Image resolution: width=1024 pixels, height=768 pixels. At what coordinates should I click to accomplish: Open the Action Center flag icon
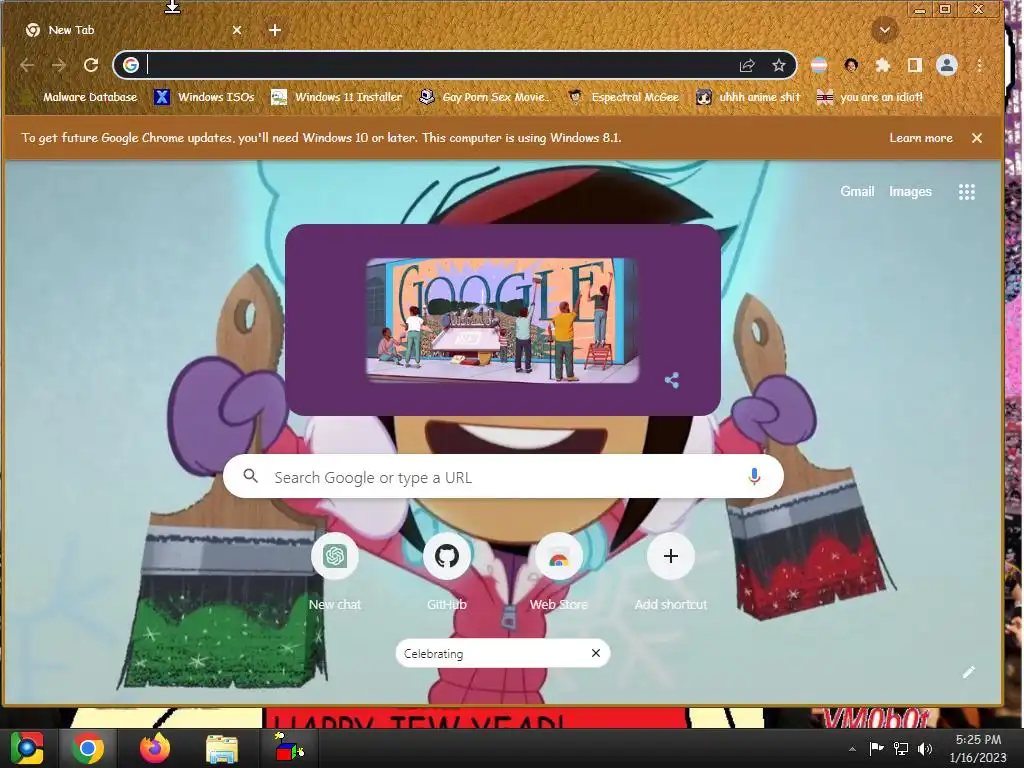coord(876,748)
